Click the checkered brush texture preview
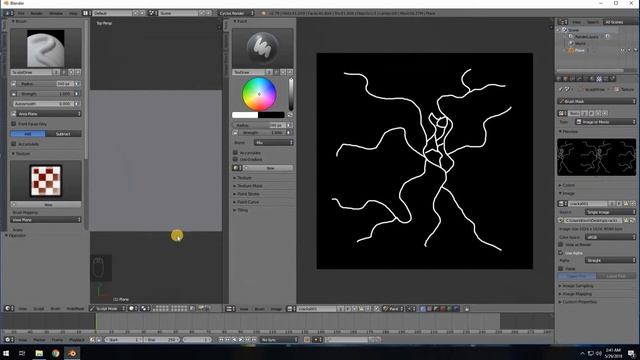This screenshot has width=640, height=360. [x=46, y=180]
